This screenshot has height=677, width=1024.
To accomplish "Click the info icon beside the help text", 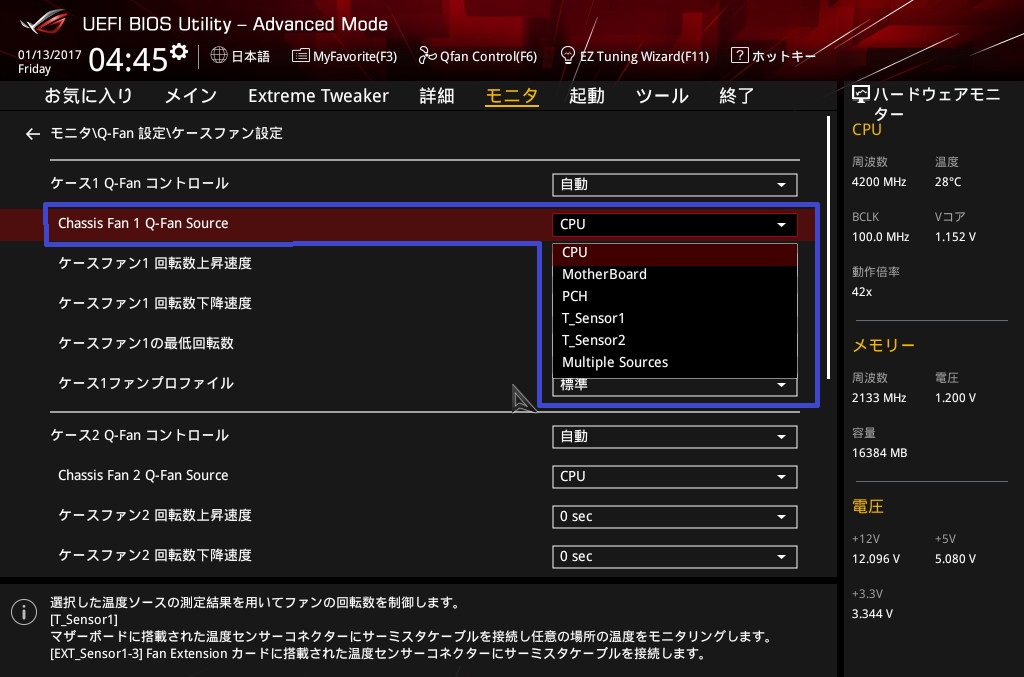I will point(24,612).
